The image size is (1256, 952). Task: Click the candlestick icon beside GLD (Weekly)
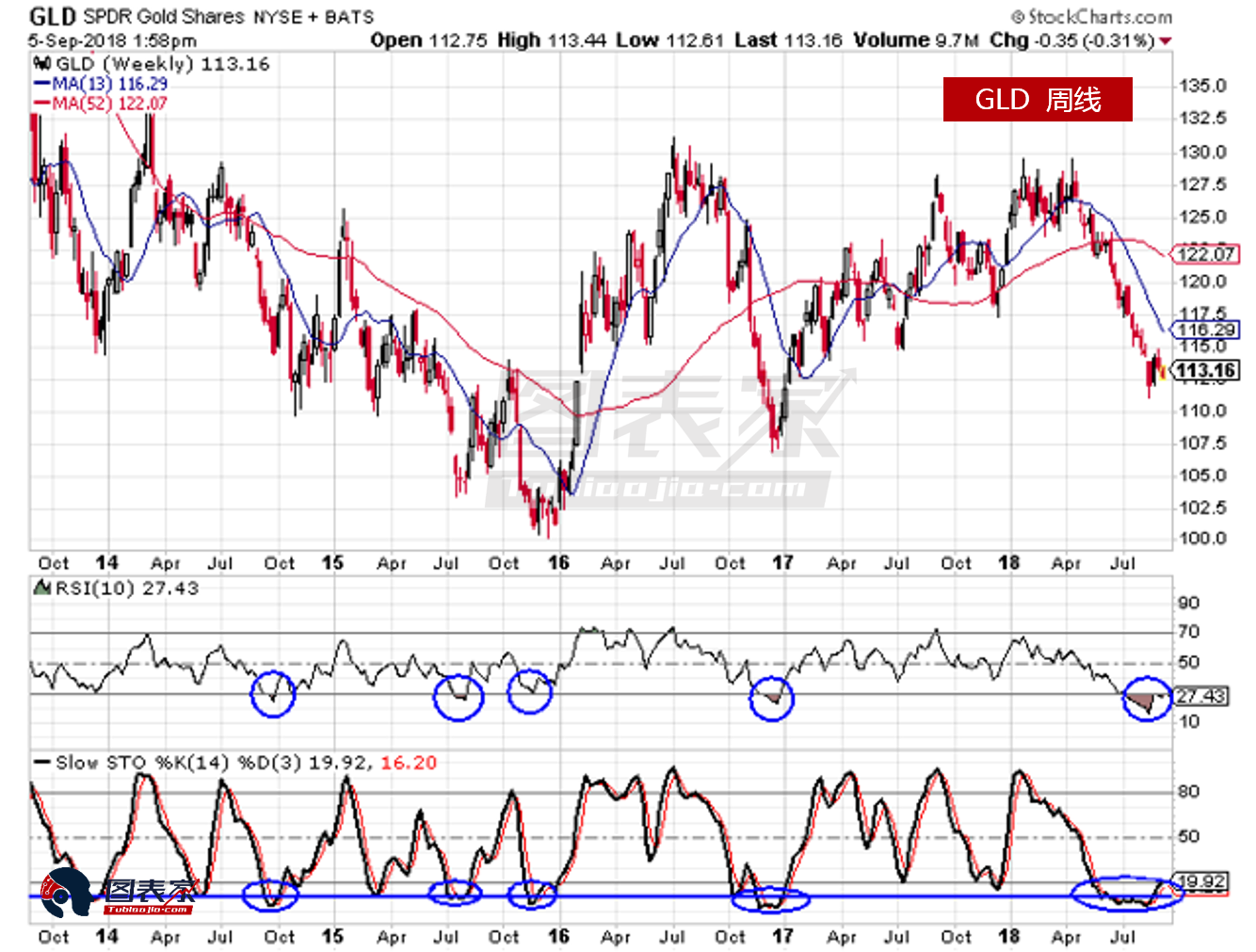42,64
